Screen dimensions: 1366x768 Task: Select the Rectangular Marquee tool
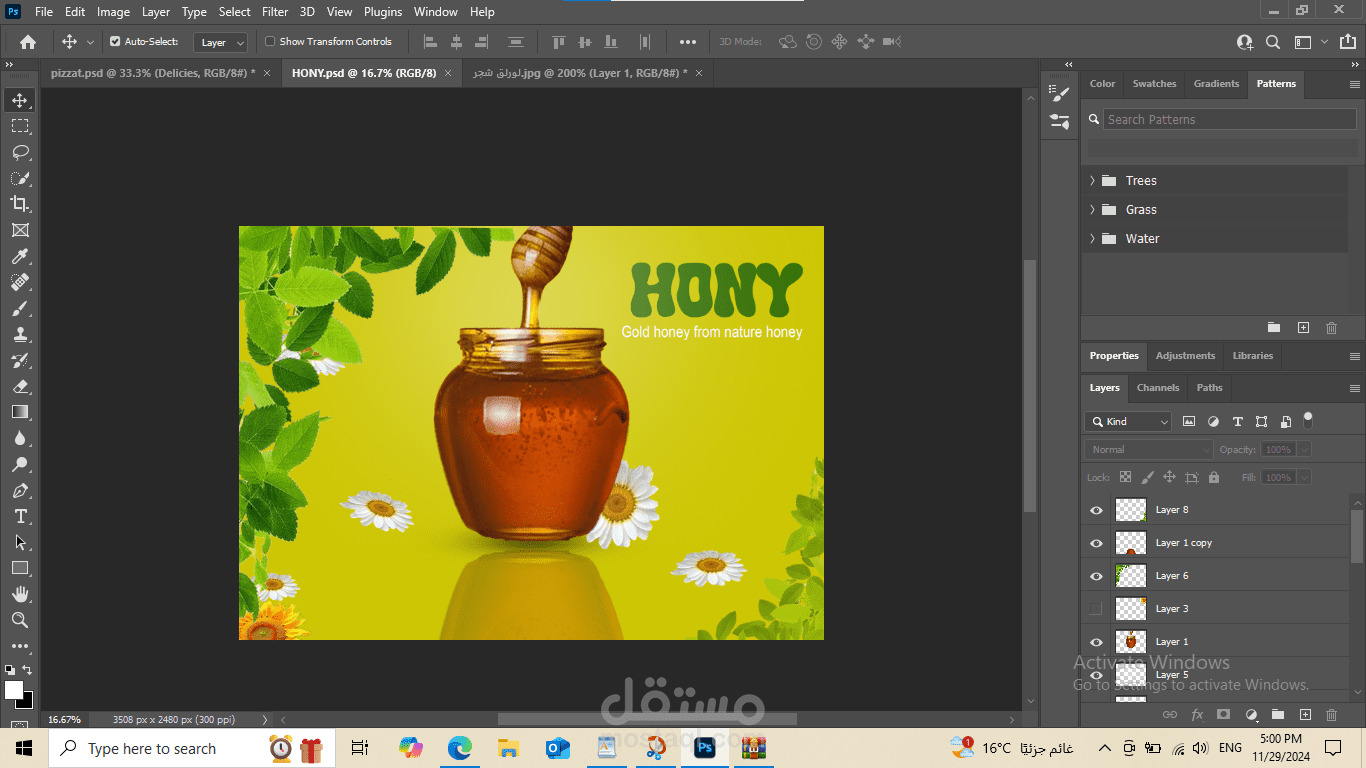tap(20, 126)
